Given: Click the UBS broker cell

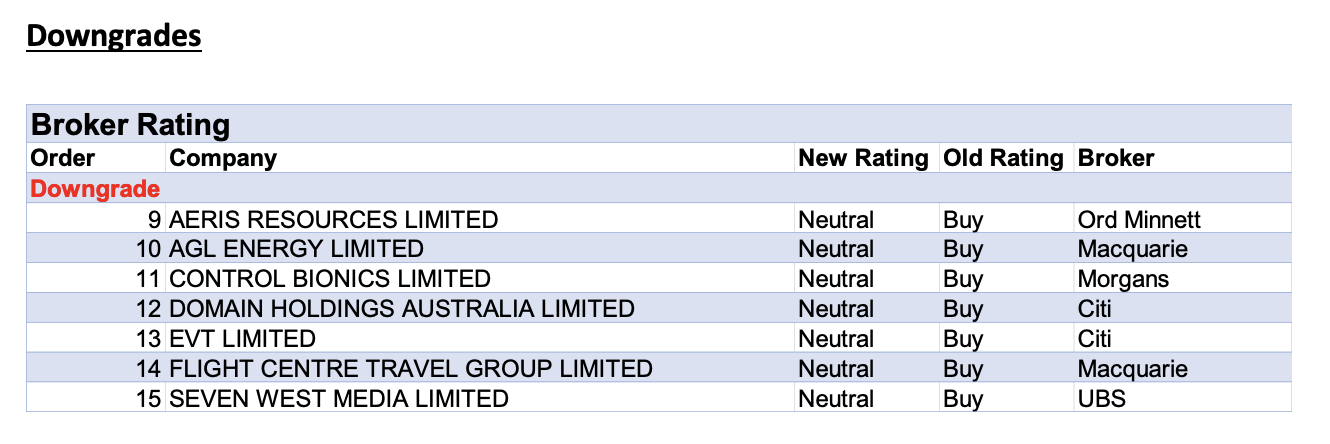Looking at the screenshot, I should click(1102, 399).
